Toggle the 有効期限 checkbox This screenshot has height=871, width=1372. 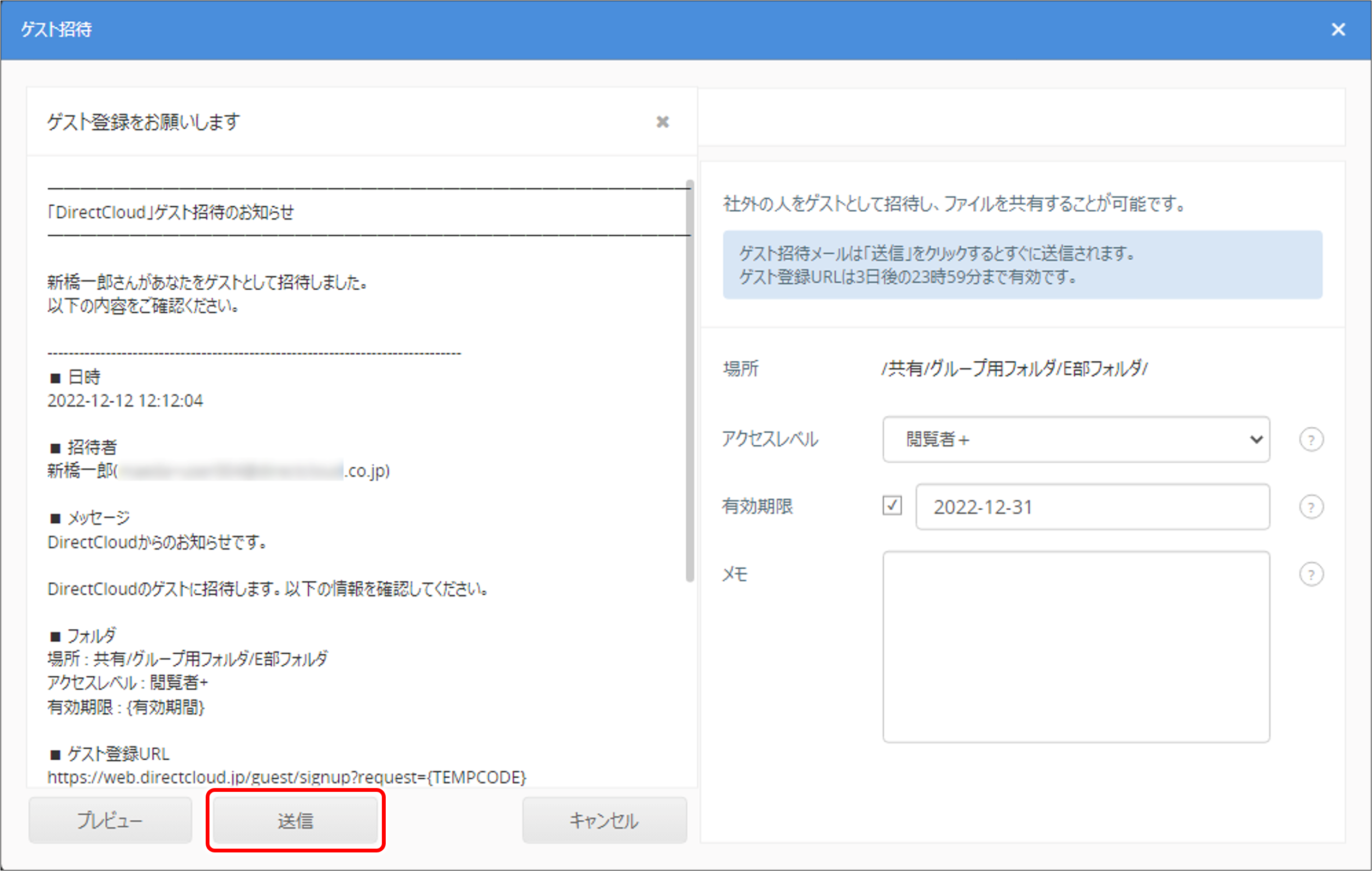[892, 505]
